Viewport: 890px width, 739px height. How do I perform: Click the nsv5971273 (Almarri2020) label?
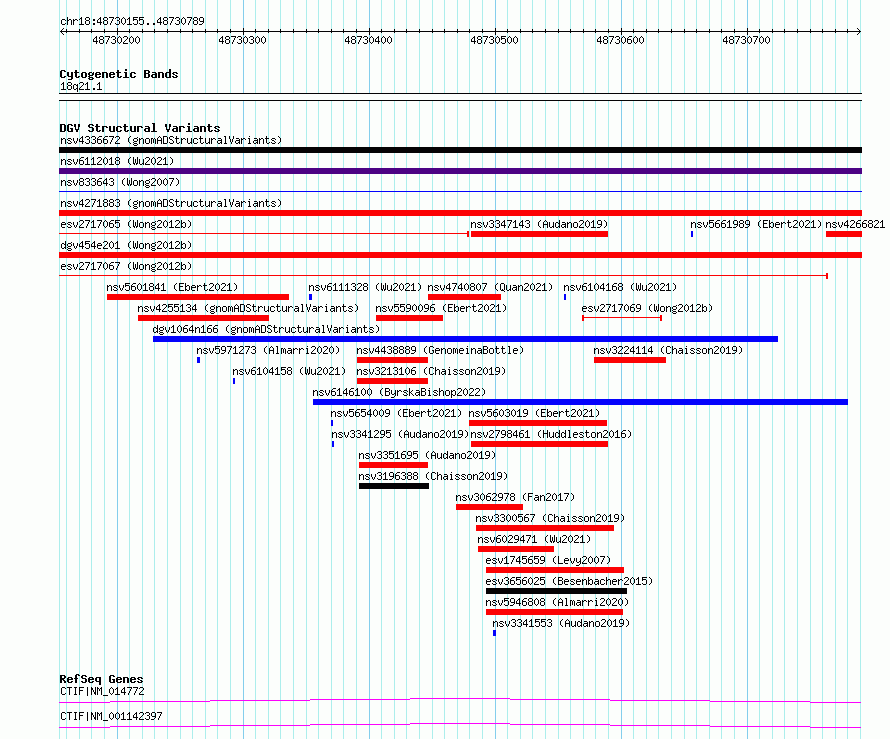point(268,350)
